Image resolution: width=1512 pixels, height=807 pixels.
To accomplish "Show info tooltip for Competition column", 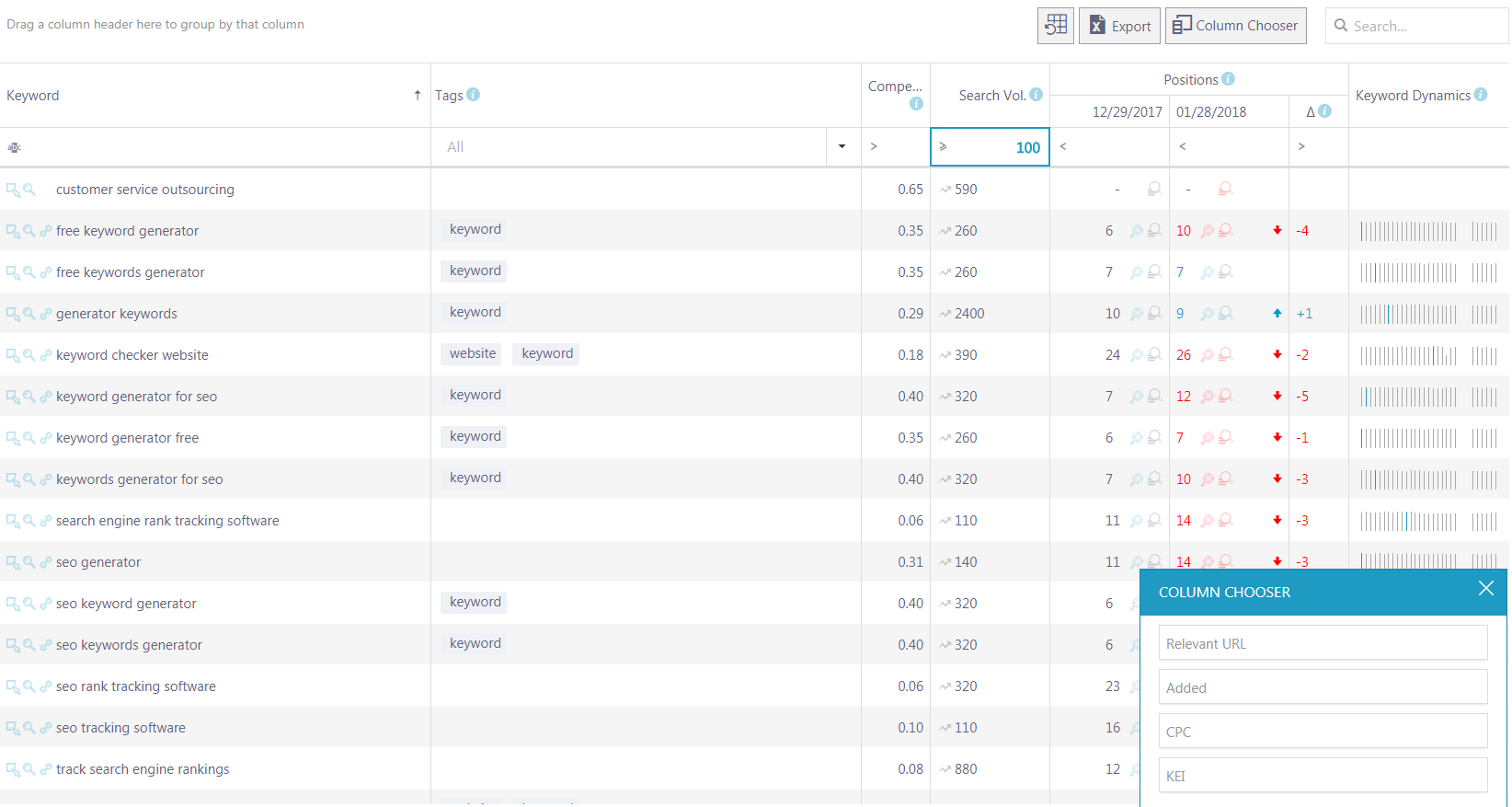I will [916, 104].
